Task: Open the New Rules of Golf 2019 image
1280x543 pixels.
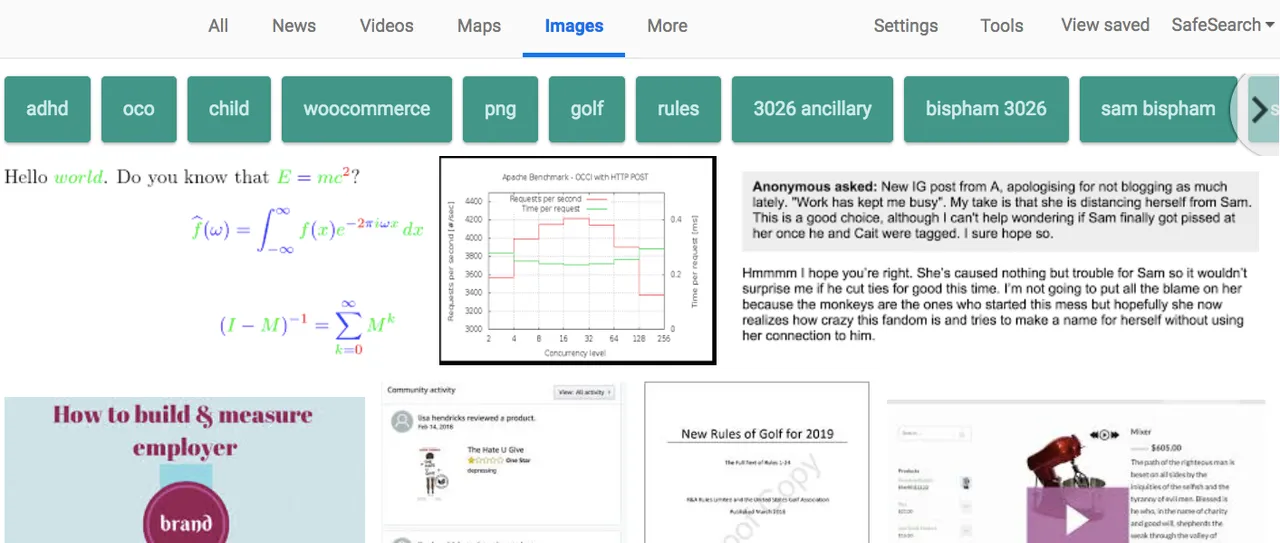Action: (757, 462)
